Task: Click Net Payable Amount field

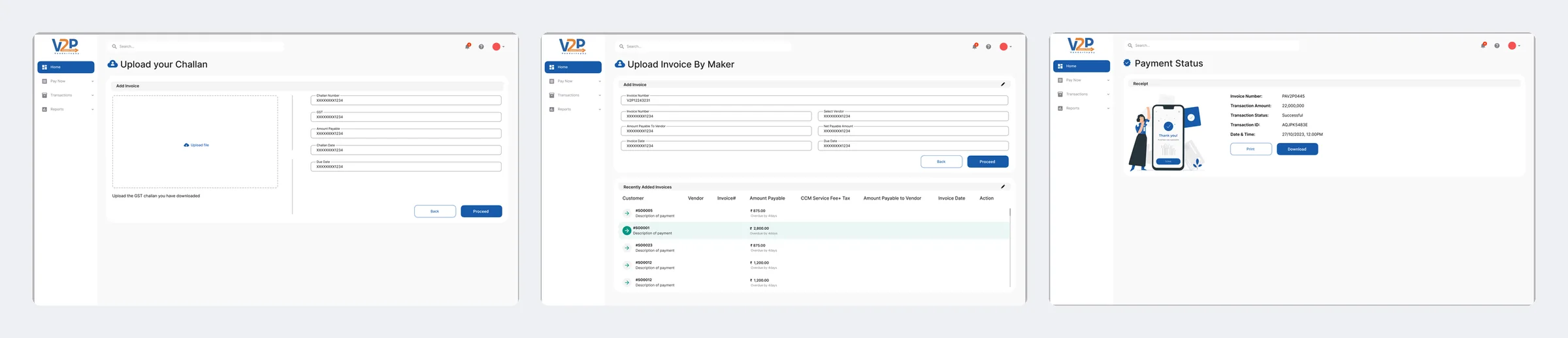Action: pyautogui.click(x=913, y=131)
